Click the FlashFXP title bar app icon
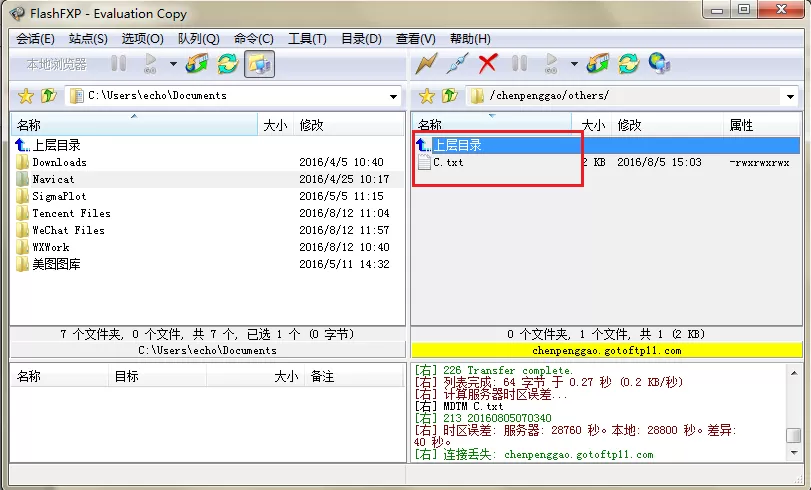811x490 pixels. (18, 13)
